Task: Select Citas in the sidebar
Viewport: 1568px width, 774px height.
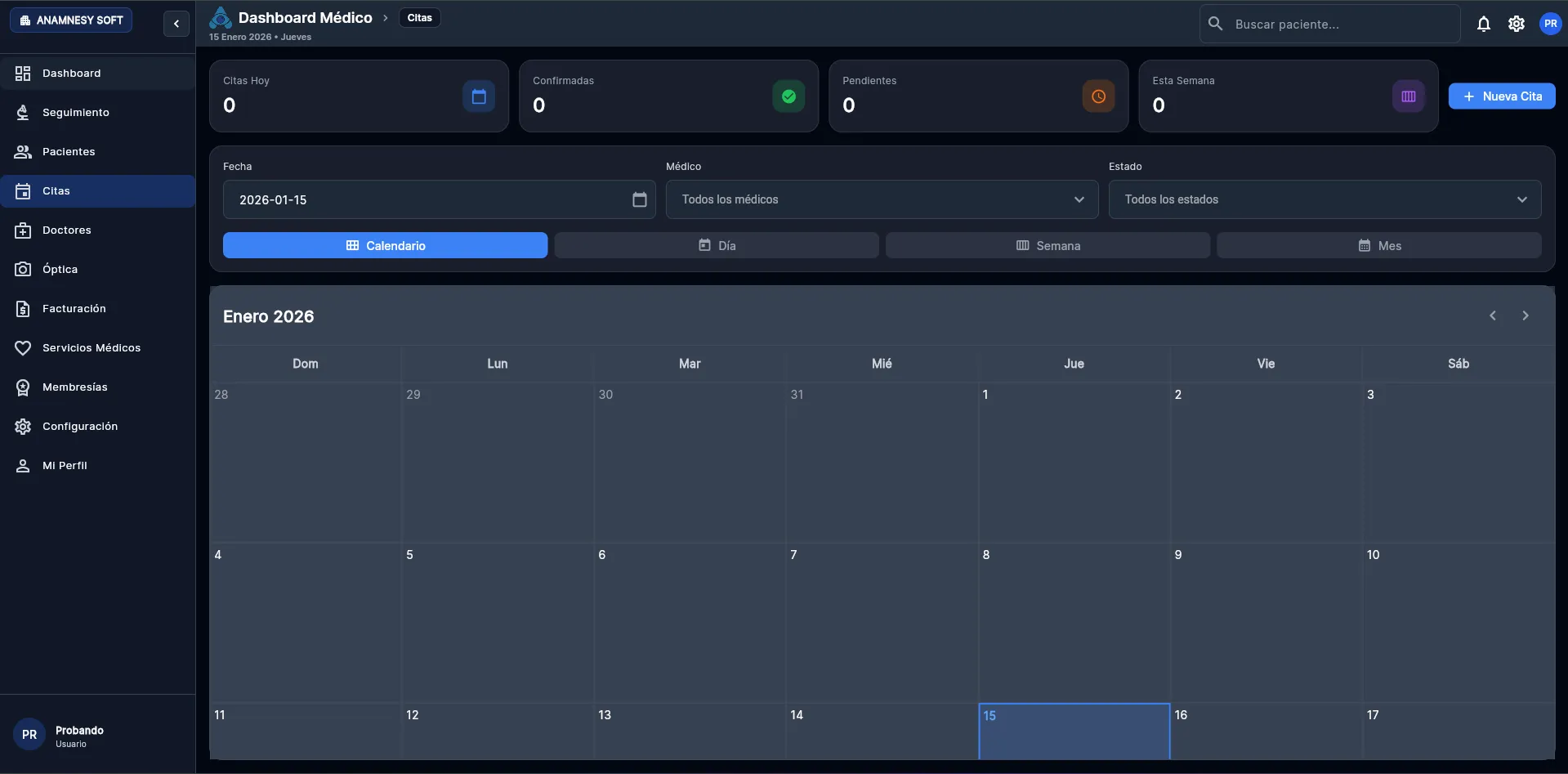Action: [98, 191]
